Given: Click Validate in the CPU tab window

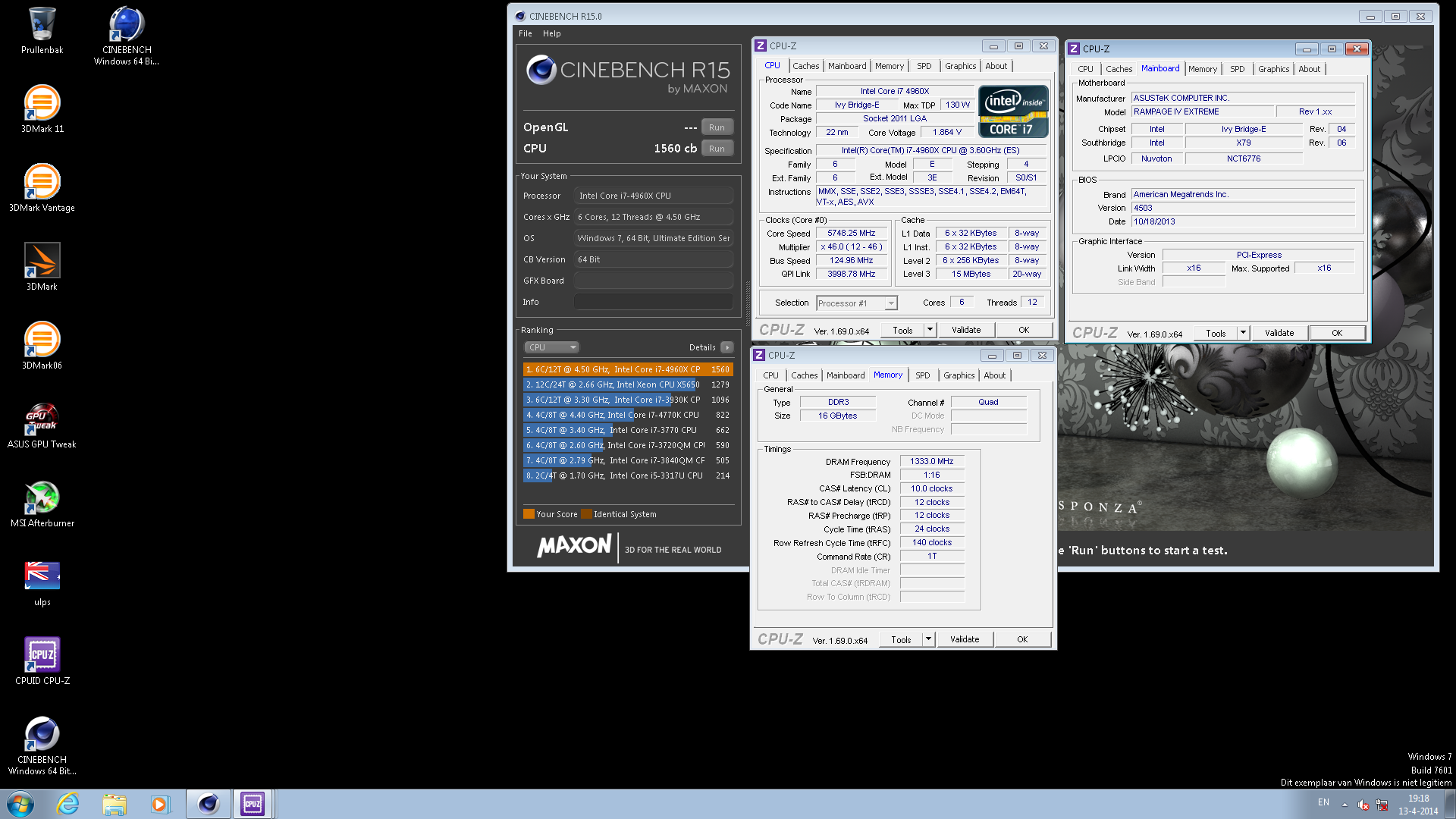Looking at the screenshot, I should (966, 331).
